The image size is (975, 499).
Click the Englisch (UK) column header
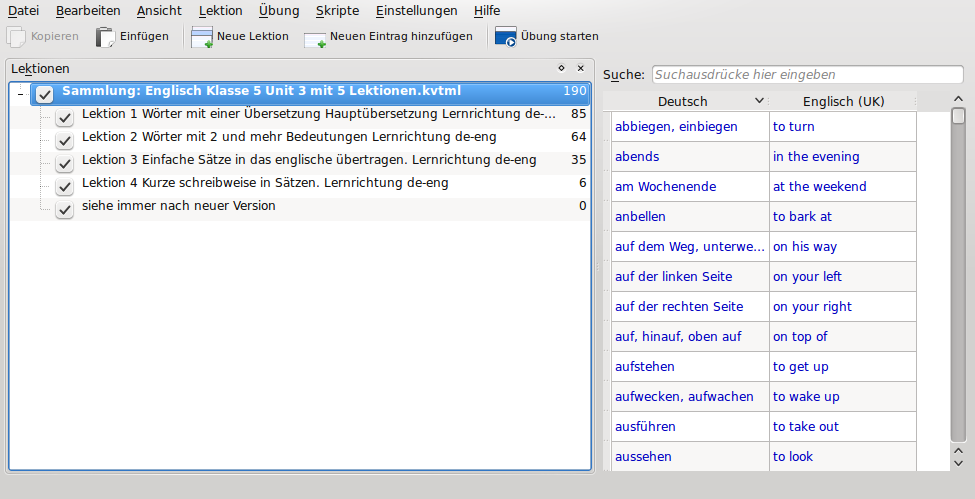coord(843,101)
